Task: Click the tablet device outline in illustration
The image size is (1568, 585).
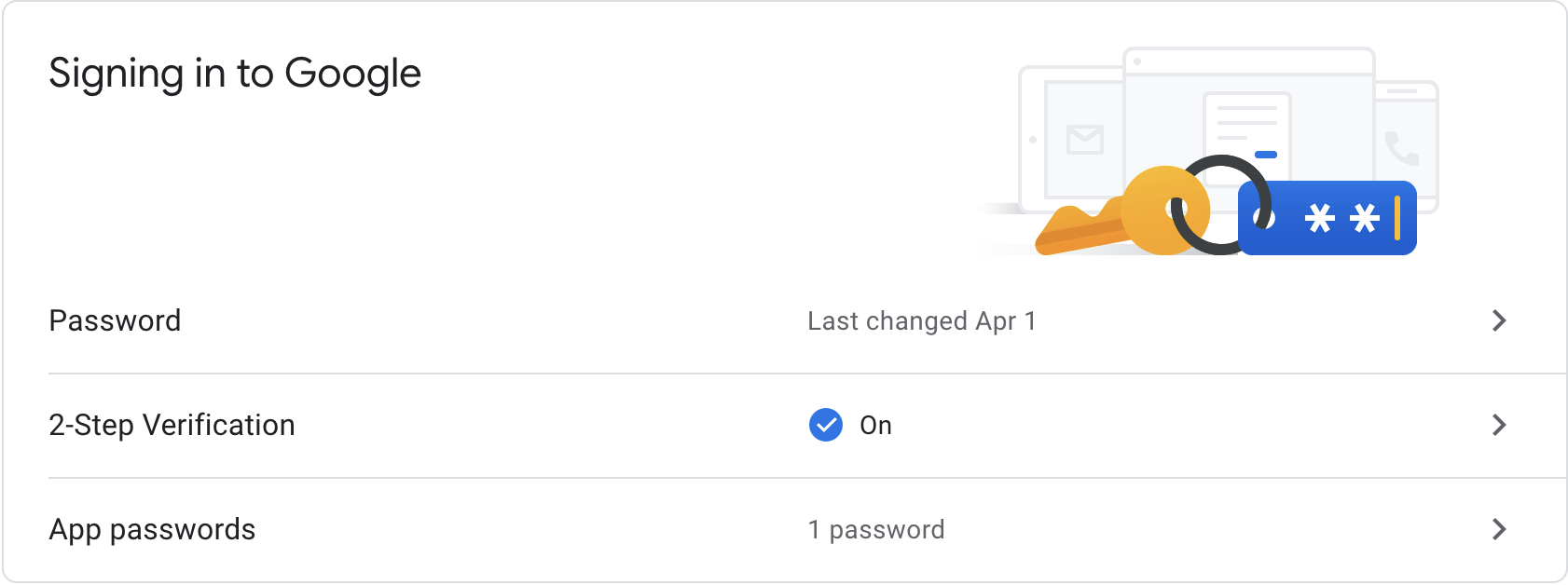Action: 1072,140
